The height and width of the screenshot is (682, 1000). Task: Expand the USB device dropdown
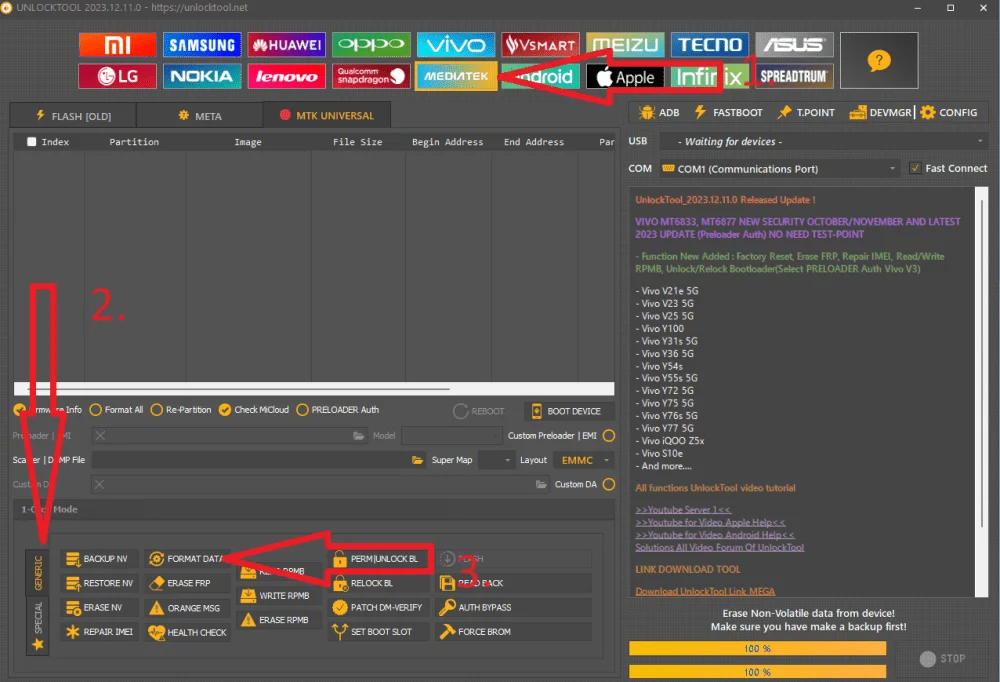(823, 141)
